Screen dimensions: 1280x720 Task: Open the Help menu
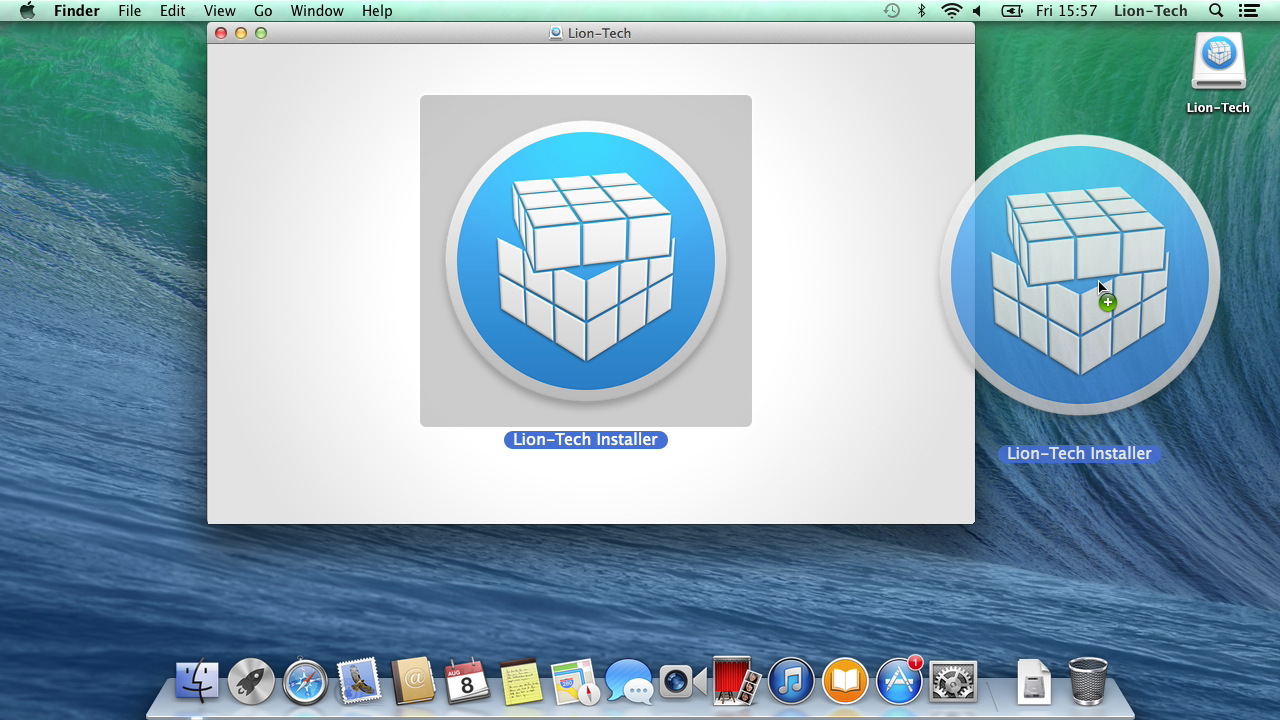pyautogui.click(x=377, y=11)
